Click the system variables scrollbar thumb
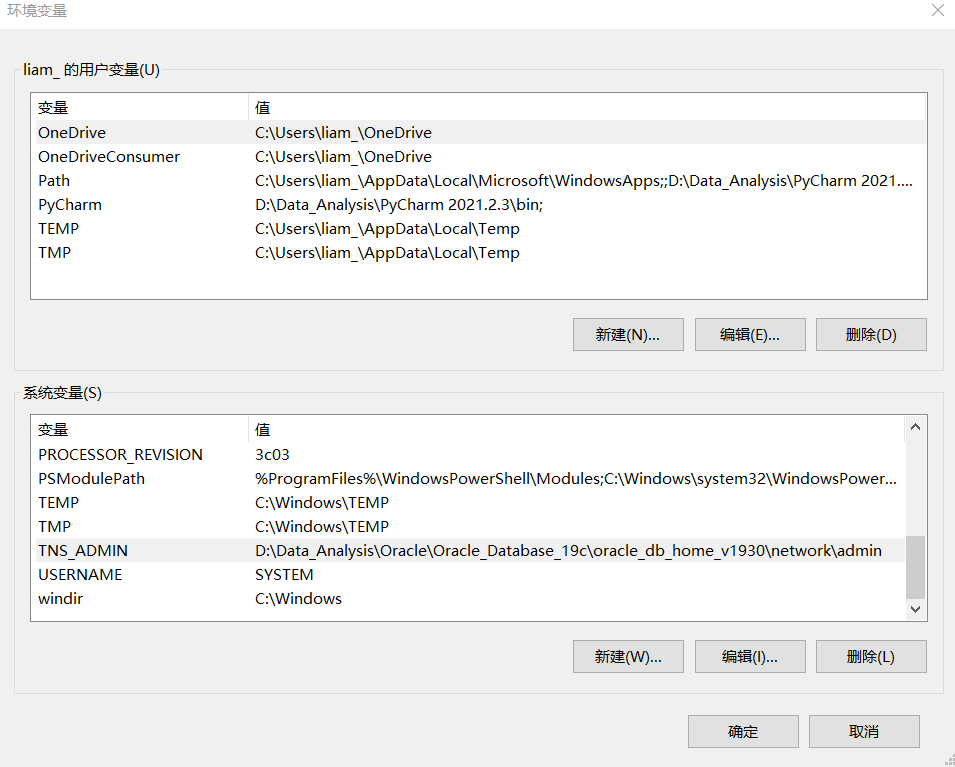 pos(915,567)
